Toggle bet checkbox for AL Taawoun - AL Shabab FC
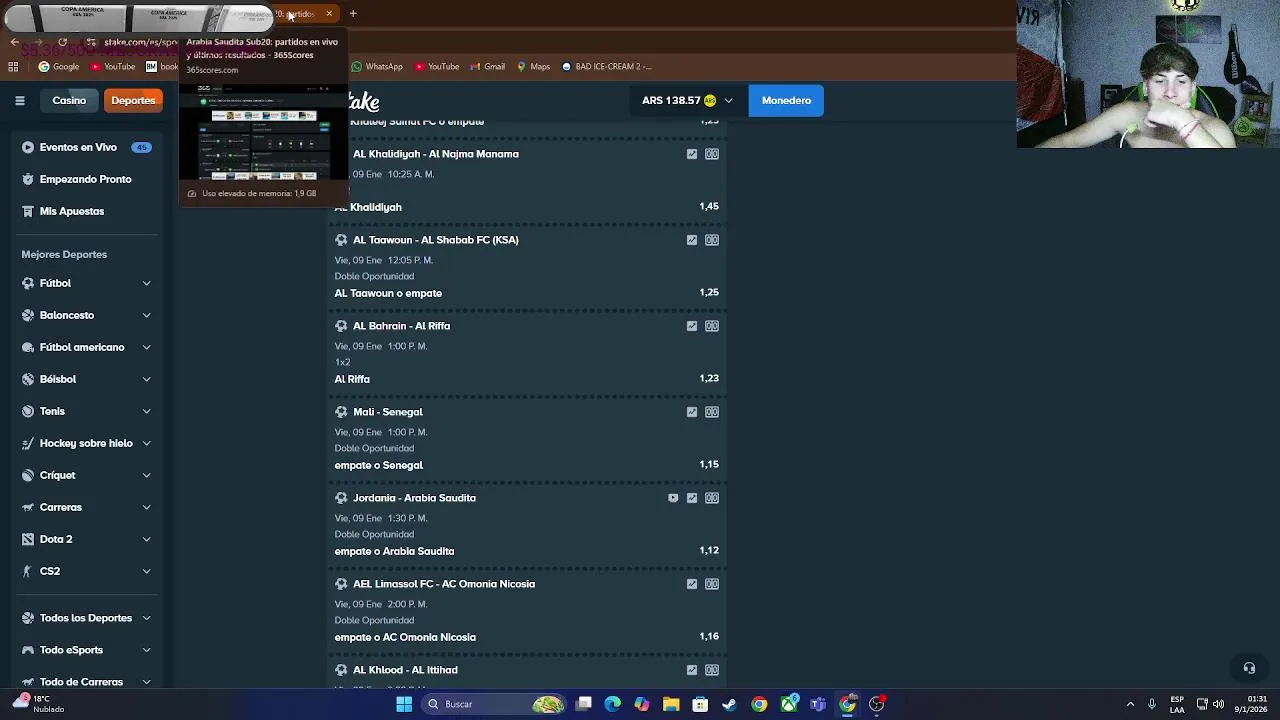The image size is (1280, 720). [692, 240]
